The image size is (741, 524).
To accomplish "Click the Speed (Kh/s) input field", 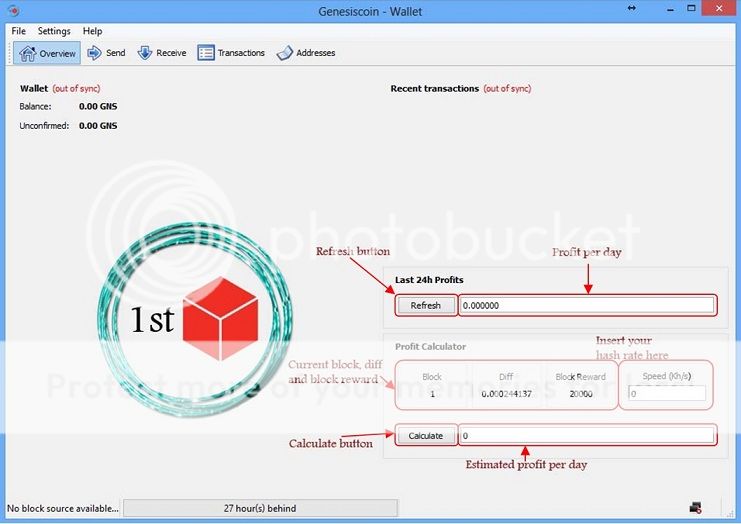I will point(666,393).
